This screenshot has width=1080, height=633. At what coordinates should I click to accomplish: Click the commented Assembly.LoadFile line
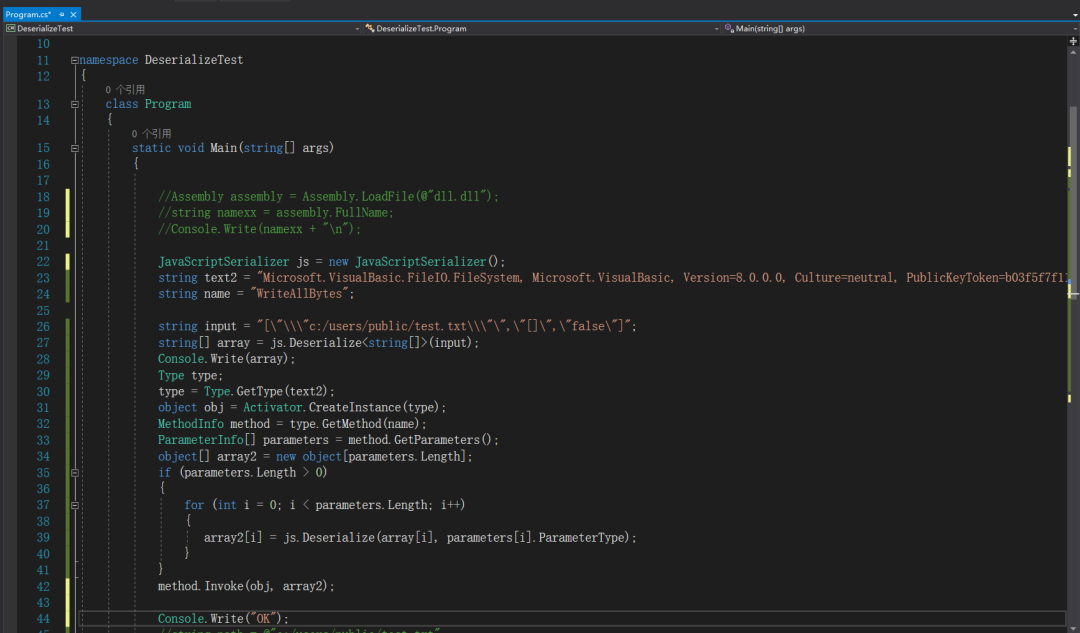(328, 197)
